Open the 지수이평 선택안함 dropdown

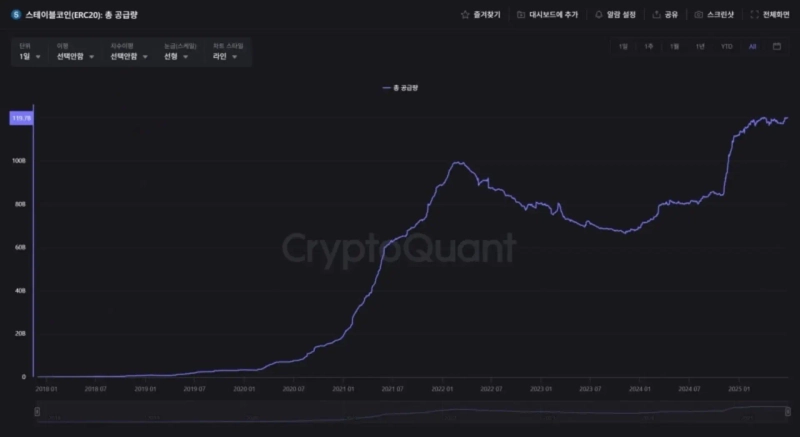pos(130,57)
